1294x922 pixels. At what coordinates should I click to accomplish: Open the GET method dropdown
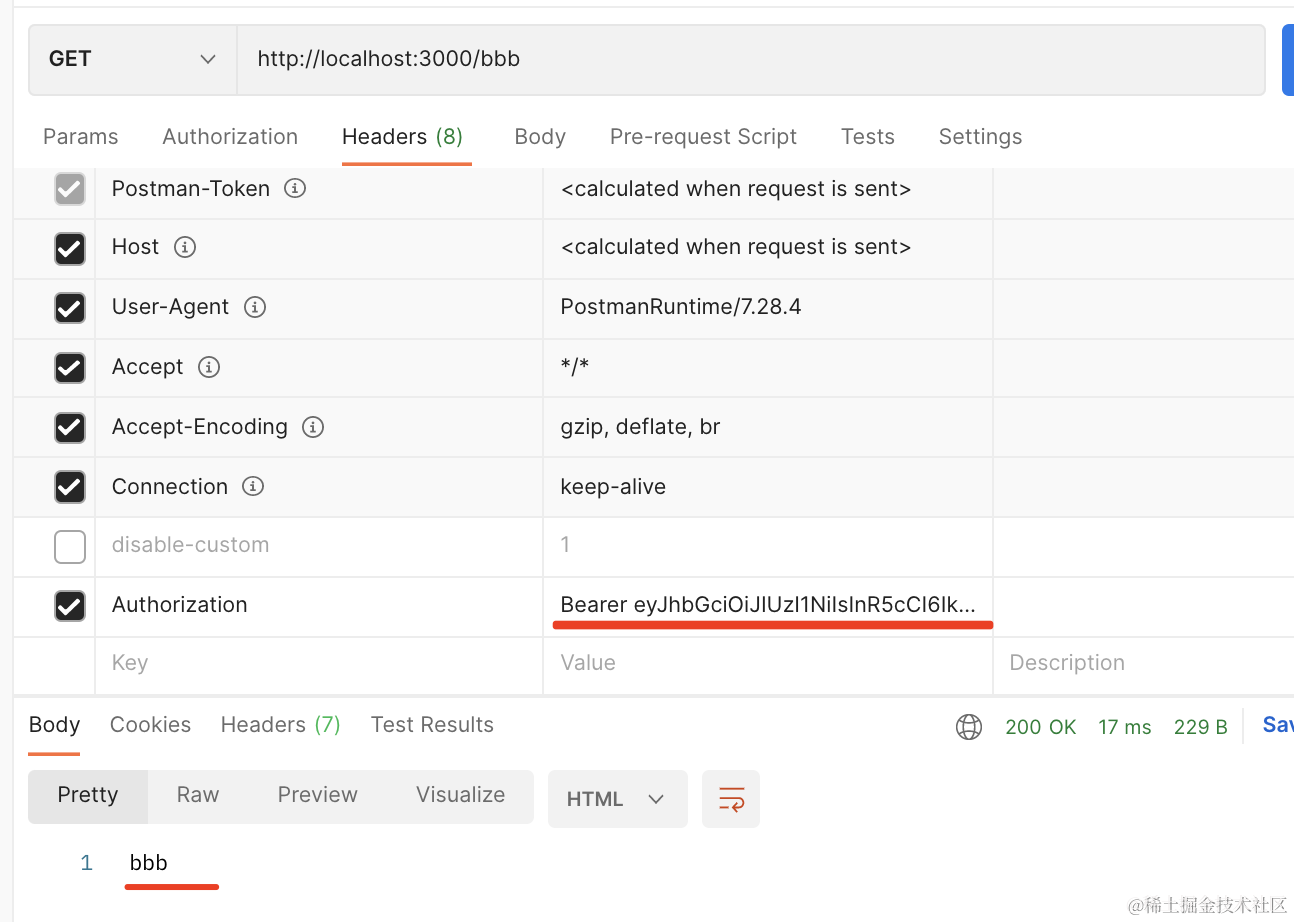point(132,59)
